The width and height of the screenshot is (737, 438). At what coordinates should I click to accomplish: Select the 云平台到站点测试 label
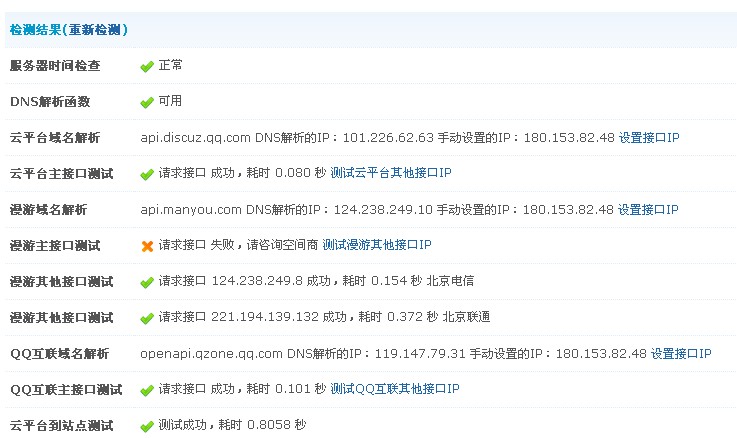[62, 426]
